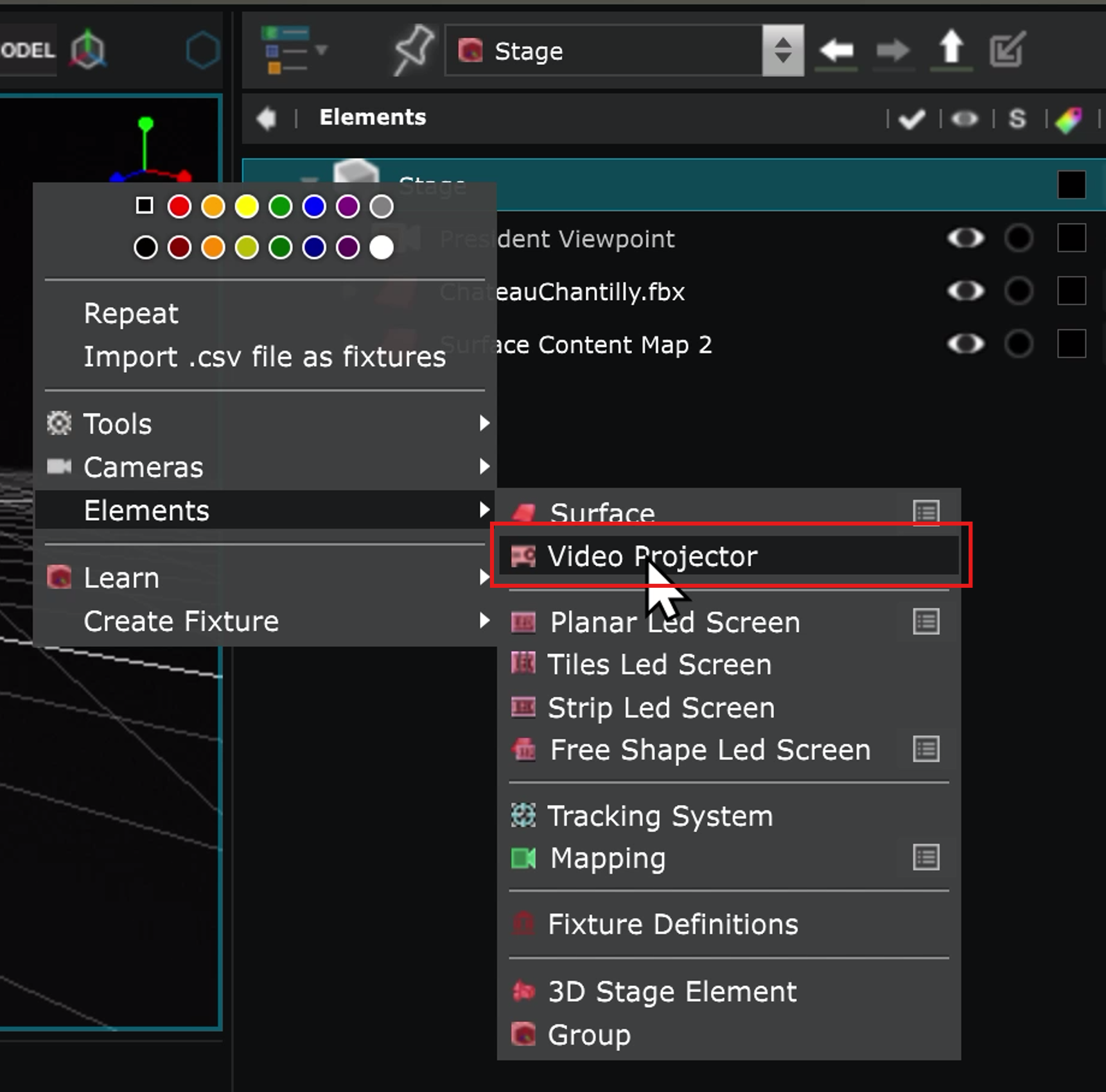The image size is (1106, 1092).
Task: Collapse the Stage tree row
Action: coord(310,181)
